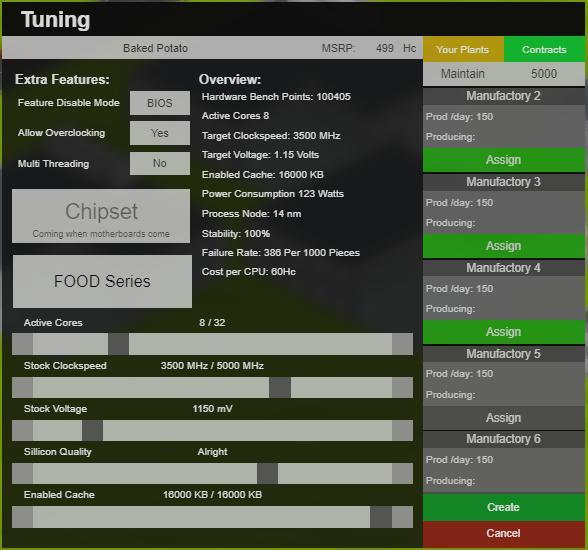Click Hardware Bench Points: 100405 text
This screenshot has height=550, width=588.
click(276, 97)
